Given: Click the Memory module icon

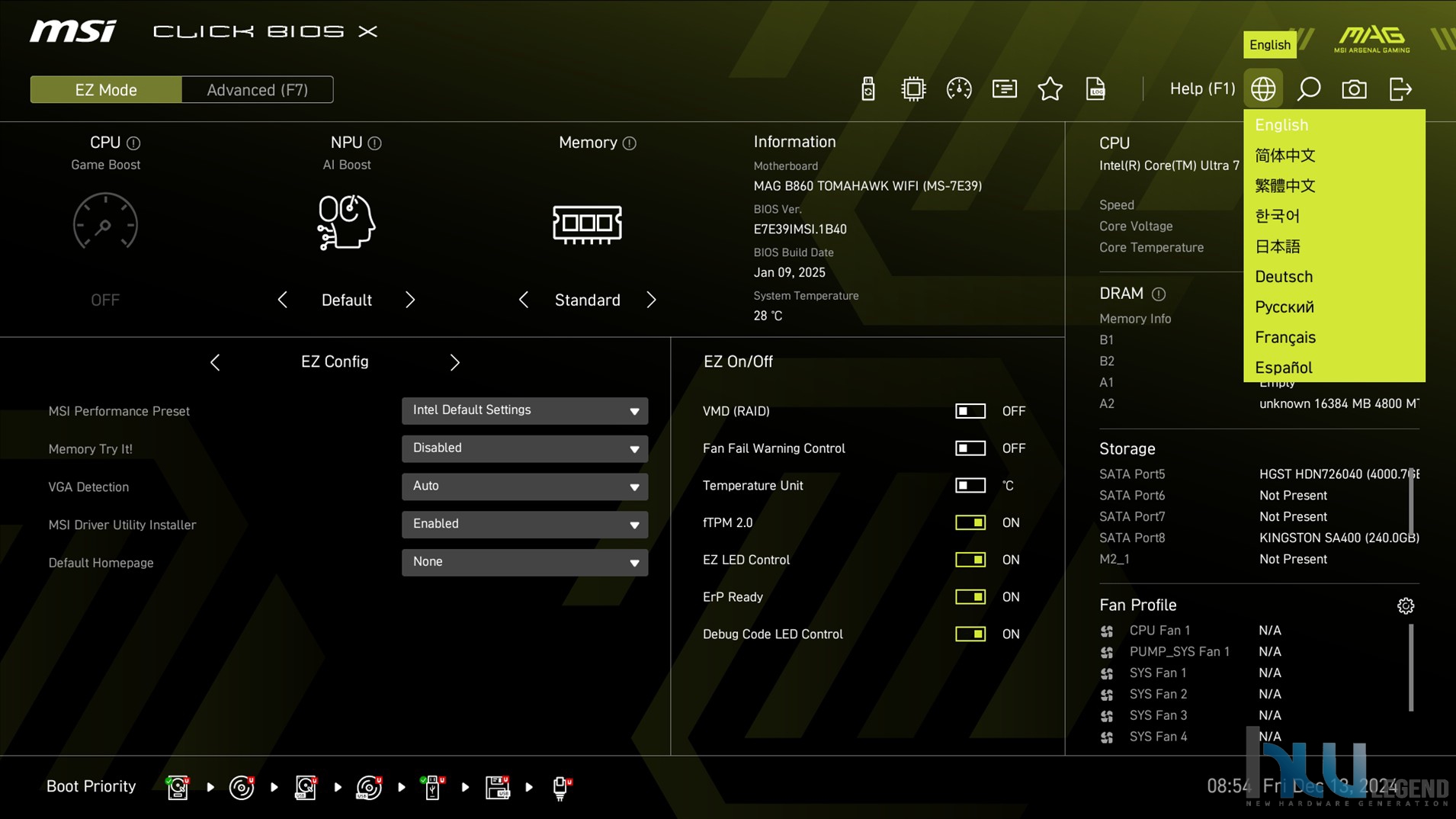Looking at the screenshot, I should tap(587, 224).
